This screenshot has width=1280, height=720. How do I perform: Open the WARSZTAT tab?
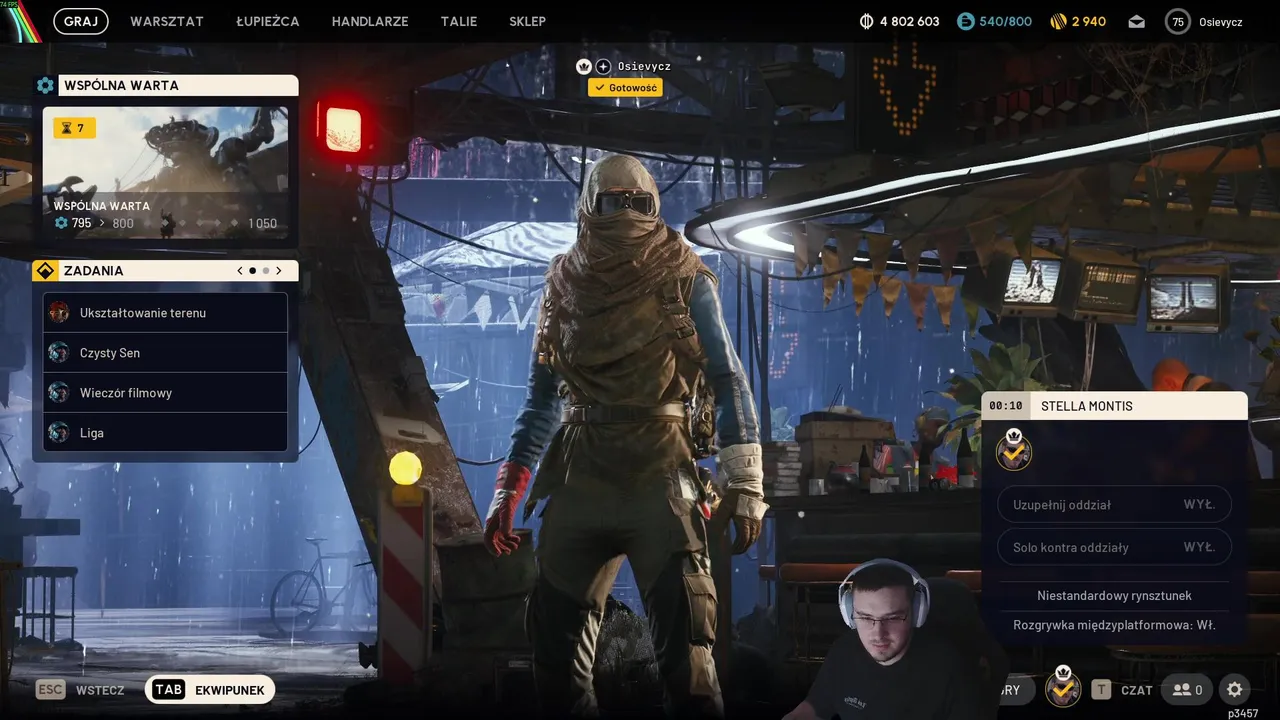pos(167,21)
